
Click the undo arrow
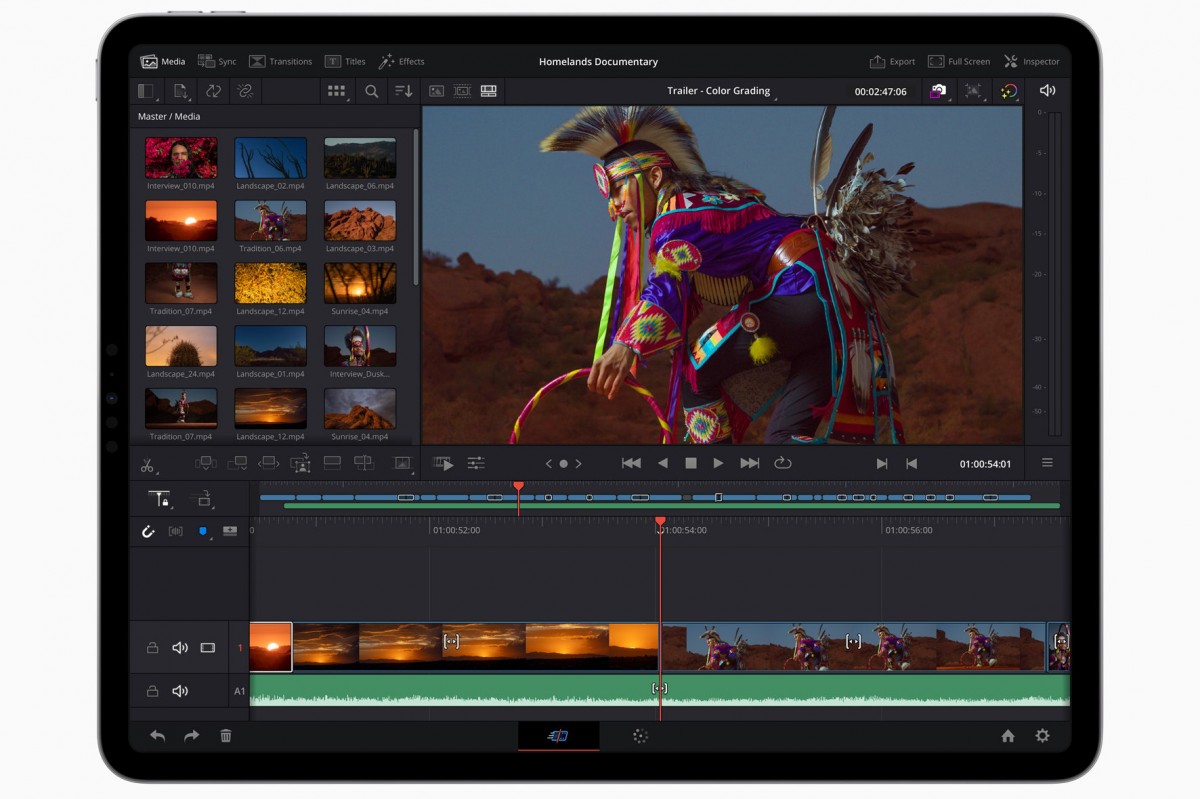pyautogui.click(x=157, y=736)
